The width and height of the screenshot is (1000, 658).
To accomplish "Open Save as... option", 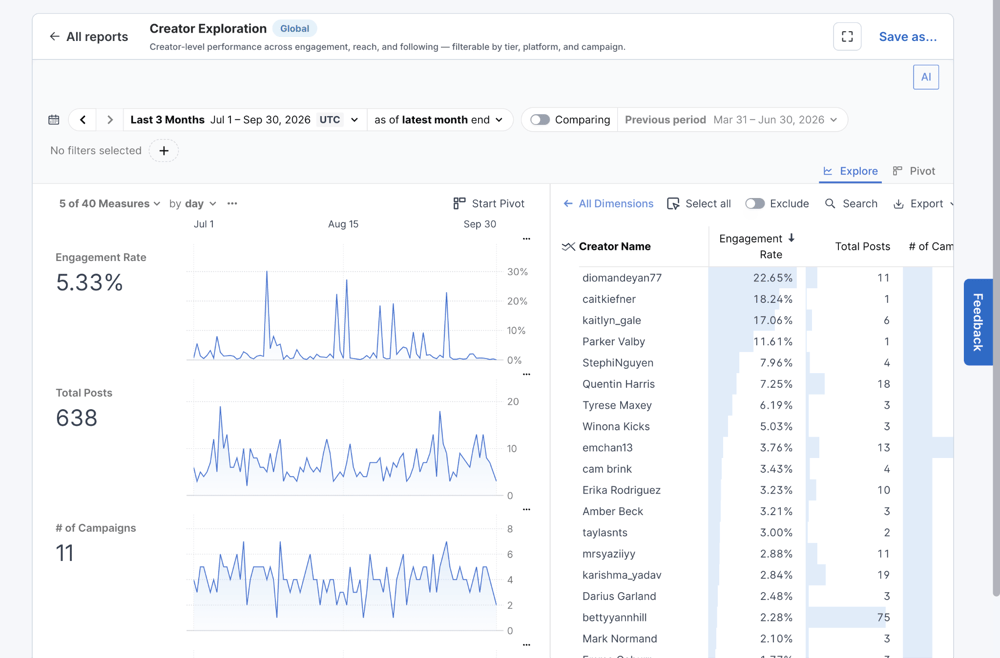I will point(908,36).
